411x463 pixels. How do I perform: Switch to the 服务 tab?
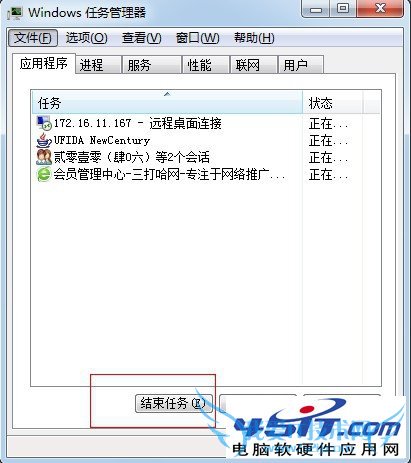152,65
